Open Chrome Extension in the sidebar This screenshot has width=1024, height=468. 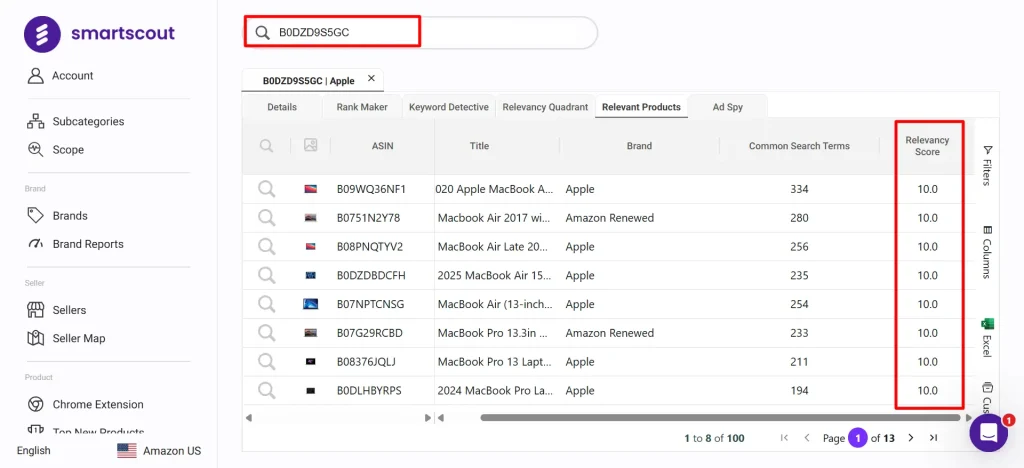click(85, 404)
